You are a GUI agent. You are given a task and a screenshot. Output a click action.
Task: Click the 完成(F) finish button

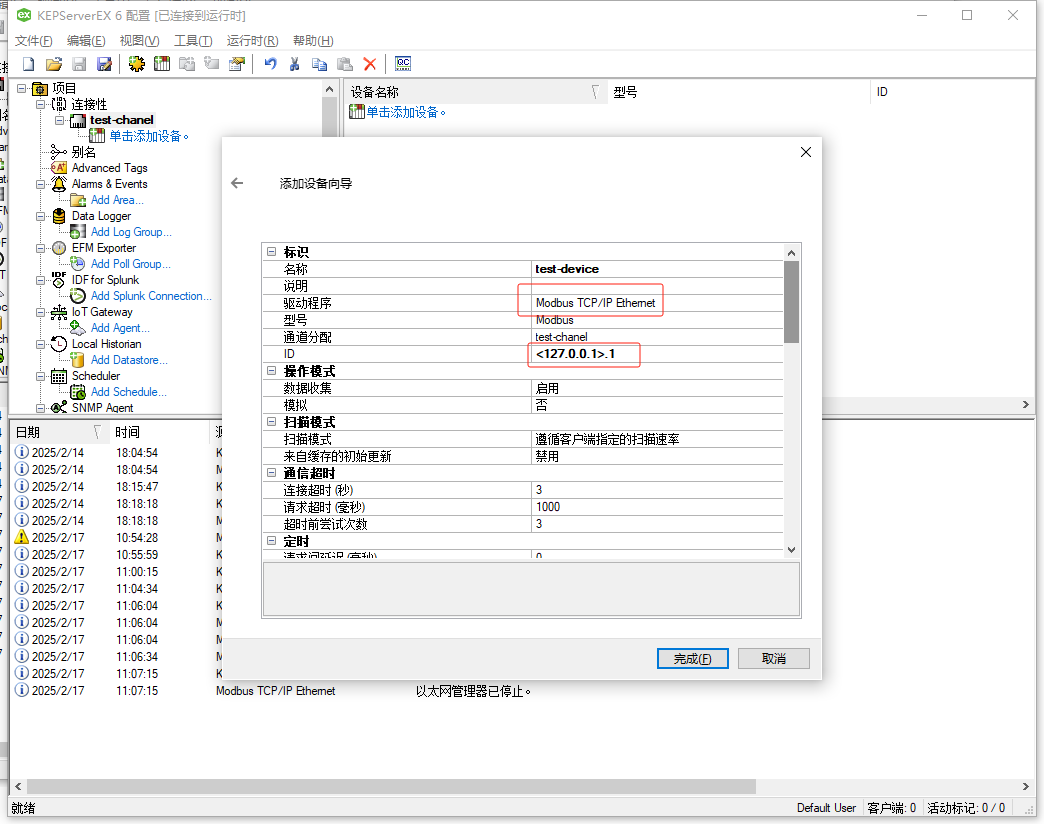pyautogui.click(x=692, y=658)
